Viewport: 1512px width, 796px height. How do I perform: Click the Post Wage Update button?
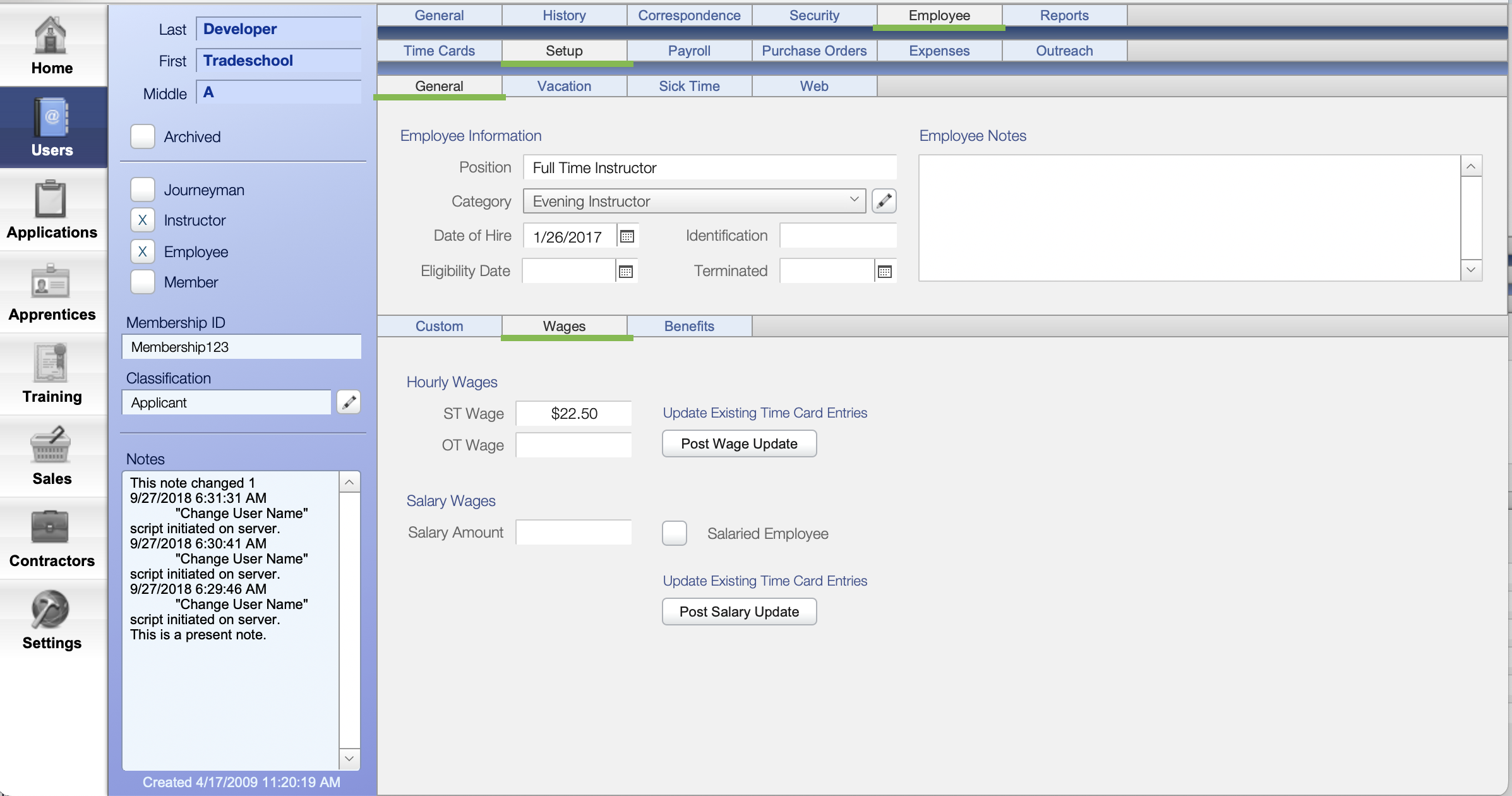point(739,443)
